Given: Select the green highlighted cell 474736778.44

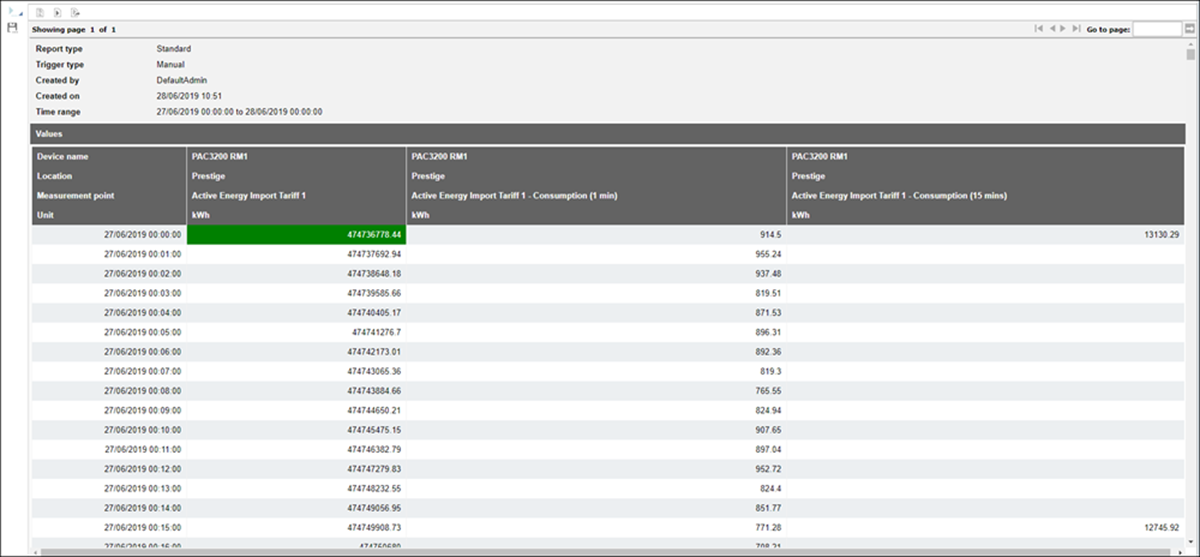Looking at the screenshot, I should pos(296,234).
